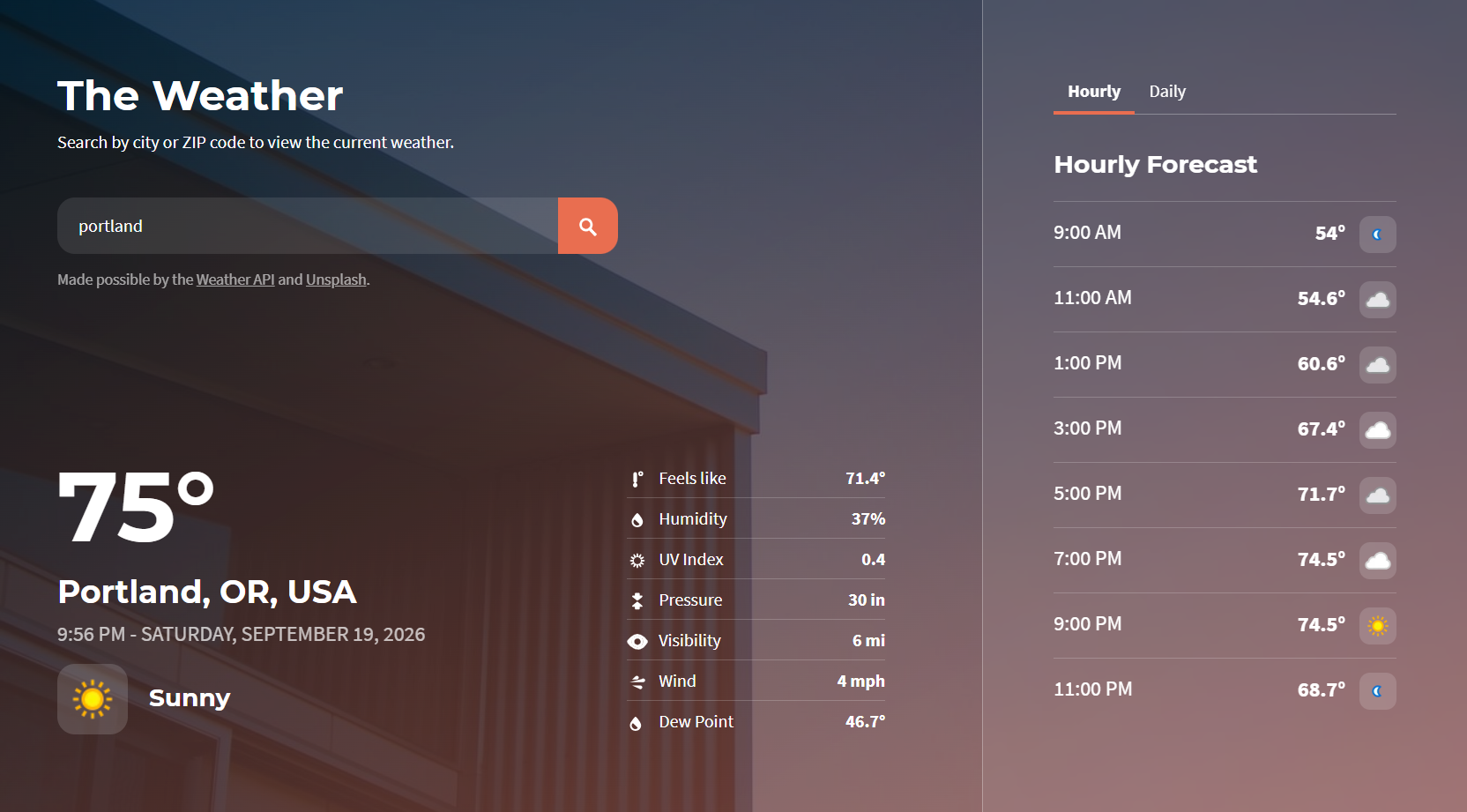Click the 7:00 PM forecast row
The width and height of the screenshot is (1467, 812).
pyautogui.click(x=1225, y=560)
